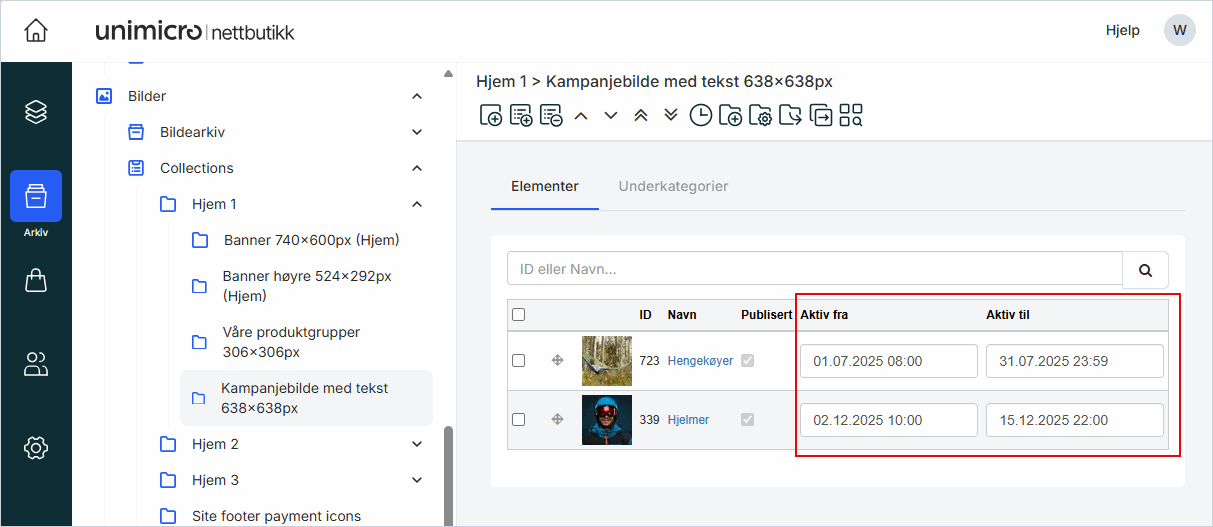
Task: Click the remove list items toolbar icon
Action: coord(551,116)
